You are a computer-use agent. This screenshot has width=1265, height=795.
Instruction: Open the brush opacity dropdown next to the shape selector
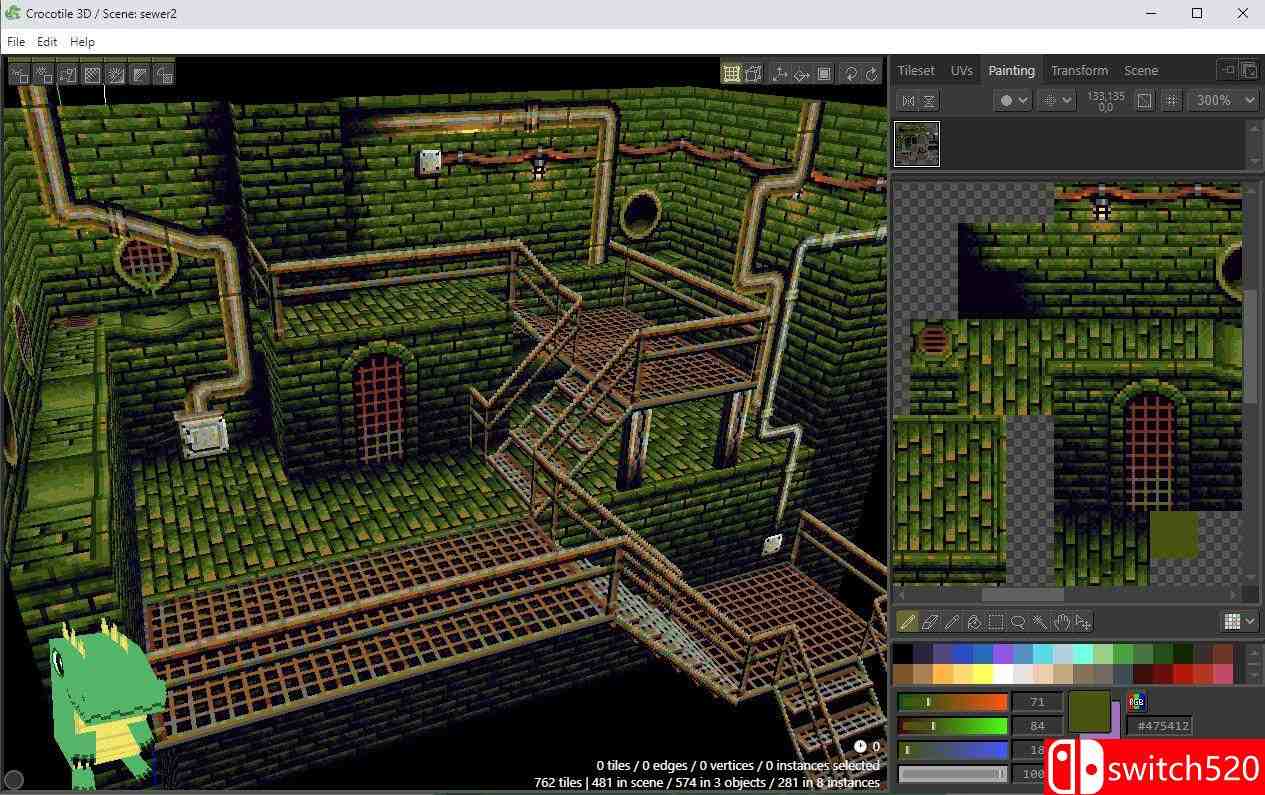(x=1056, y=100)
